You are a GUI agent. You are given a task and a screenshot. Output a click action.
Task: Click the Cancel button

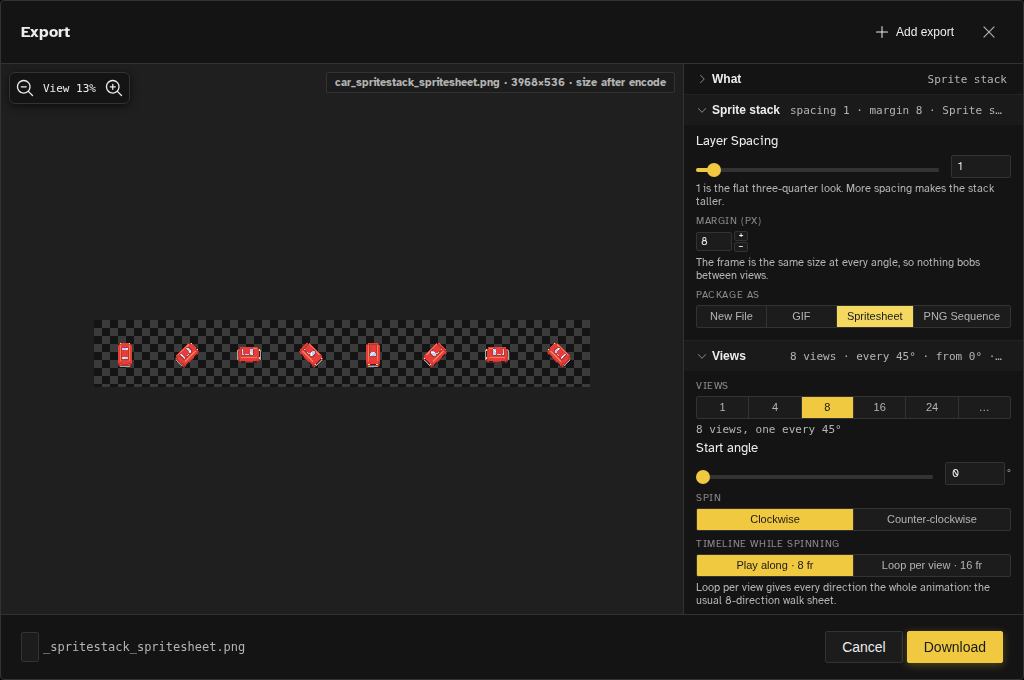tap(863, 647)
